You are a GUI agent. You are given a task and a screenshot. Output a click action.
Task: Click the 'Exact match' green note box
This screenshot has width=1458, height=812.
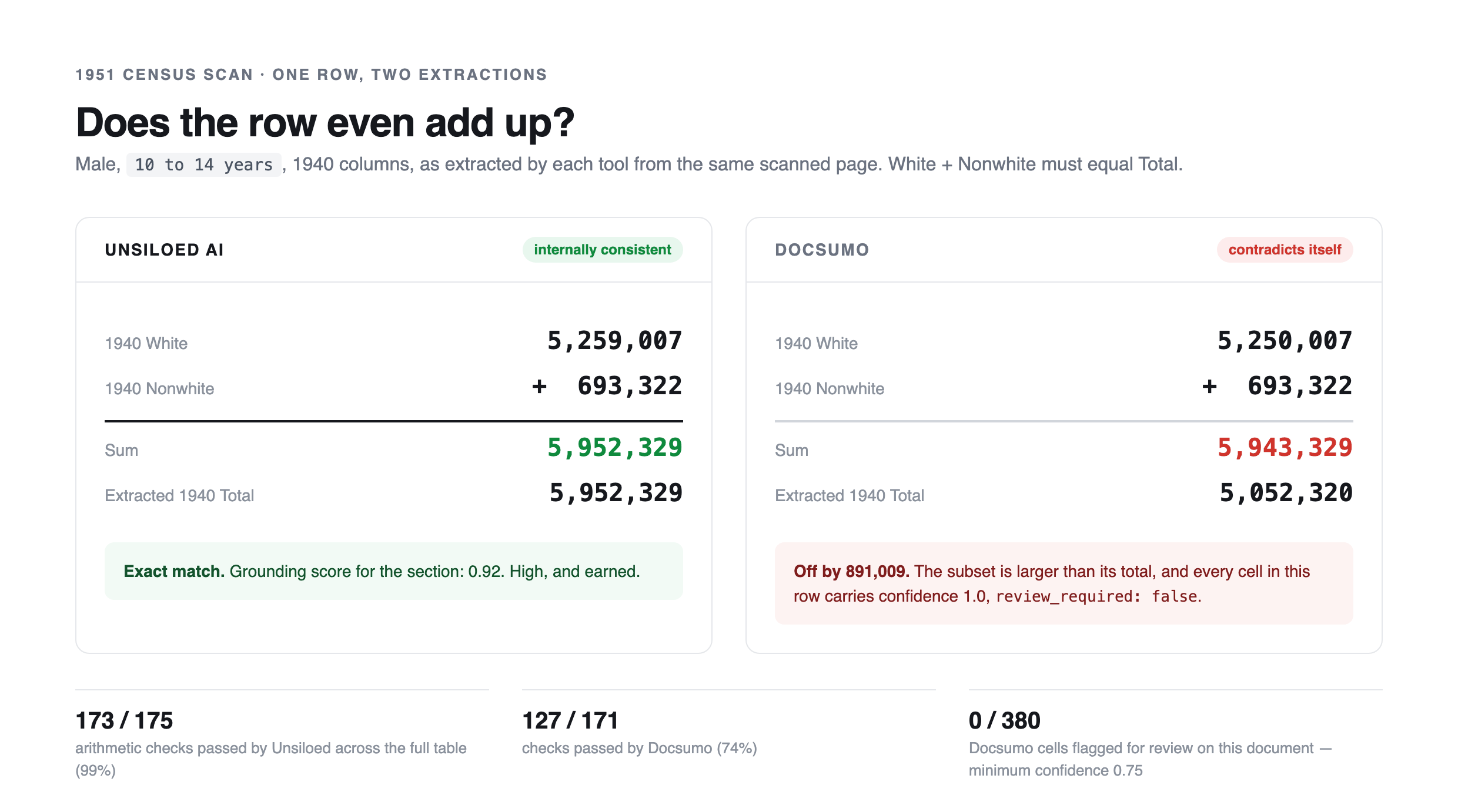394,571
